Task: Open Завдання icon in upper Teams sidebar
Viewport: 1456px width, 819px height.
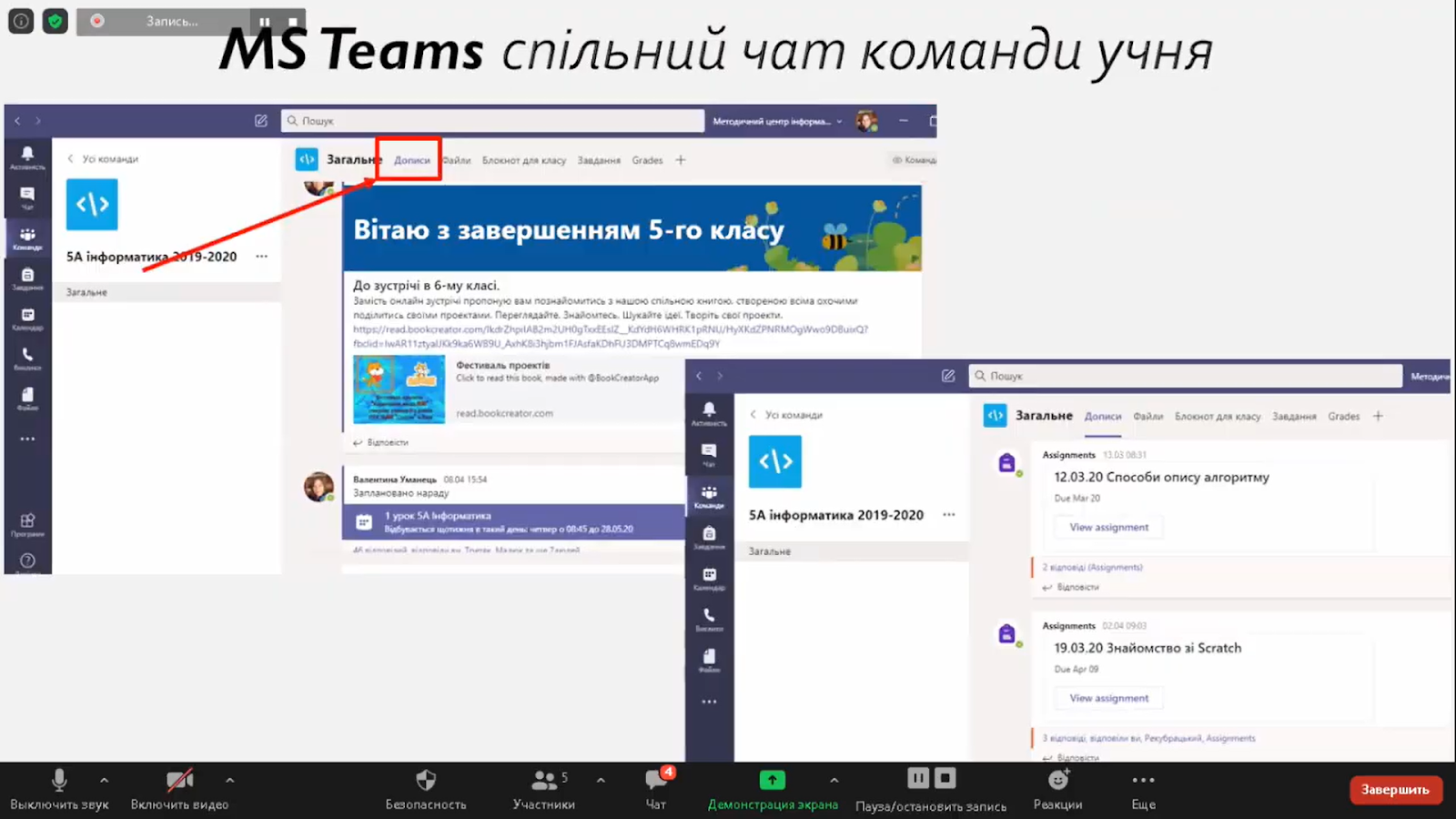Action: click(27, 278)
